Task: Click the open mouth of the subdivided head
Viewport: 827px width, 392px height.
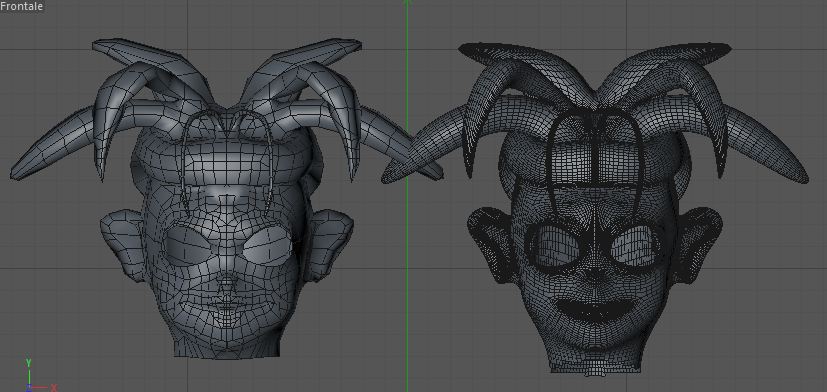Action: (595, 309)
